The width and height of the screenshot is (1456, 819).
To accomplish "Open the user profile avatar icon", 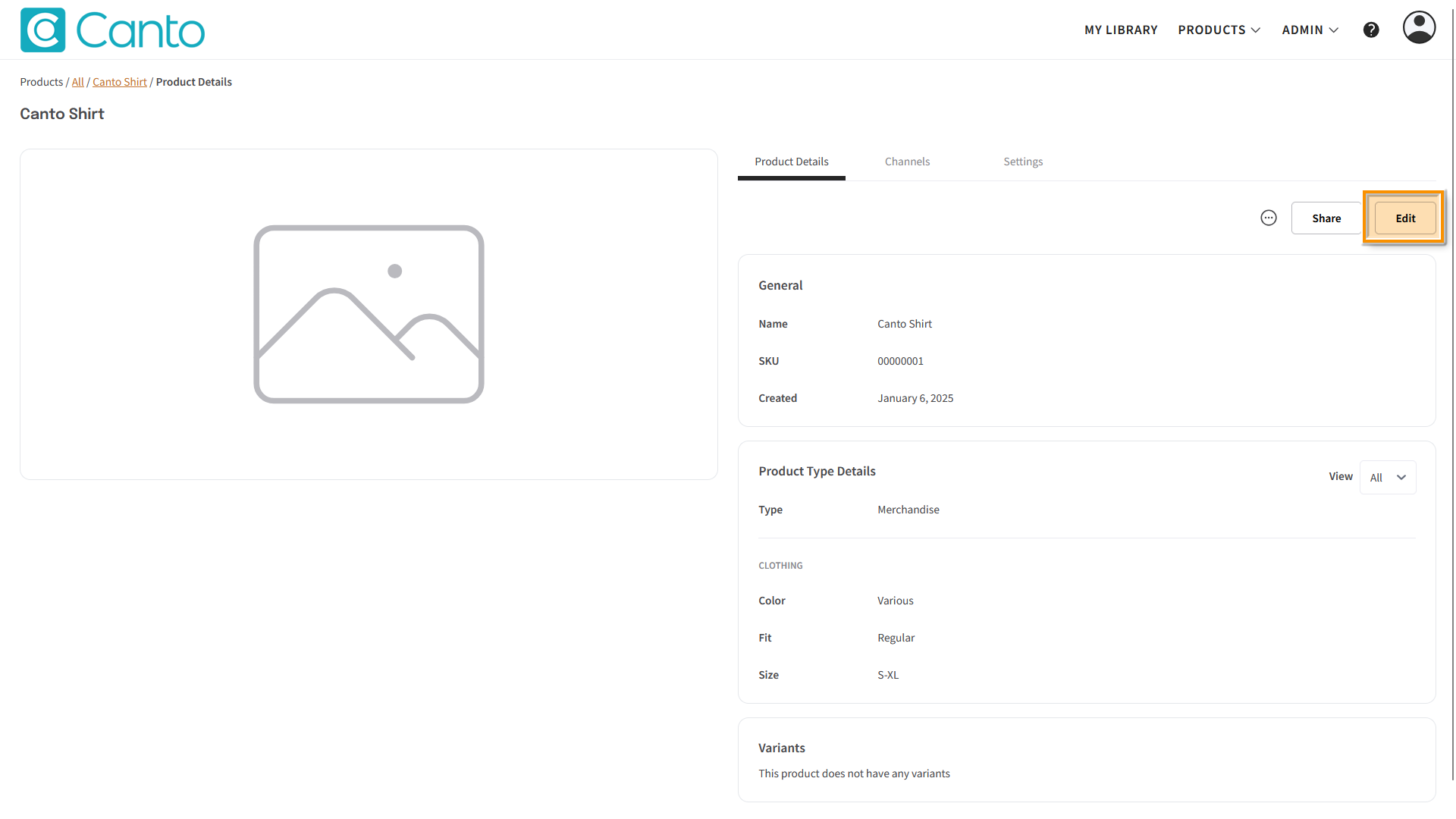I will click(1419, 28).
